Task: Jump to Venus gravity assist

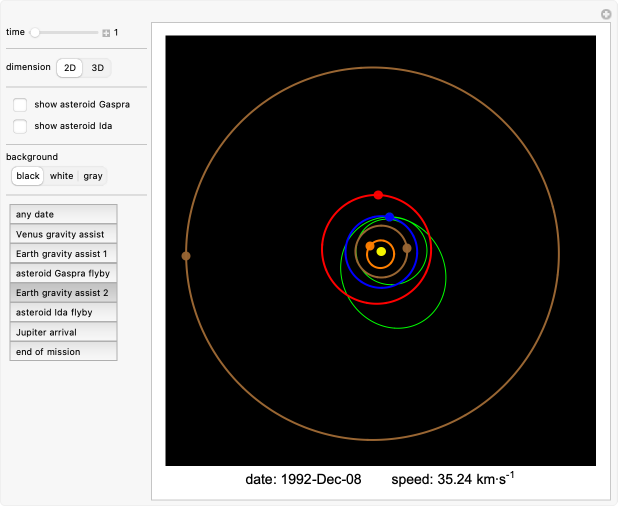Action: click(64, 234)
